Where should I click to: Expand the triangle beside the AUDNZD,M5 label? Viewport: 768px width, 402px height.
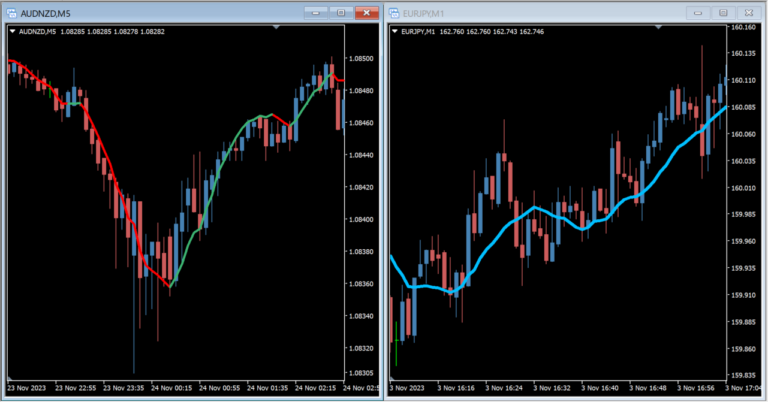point(12,31)
